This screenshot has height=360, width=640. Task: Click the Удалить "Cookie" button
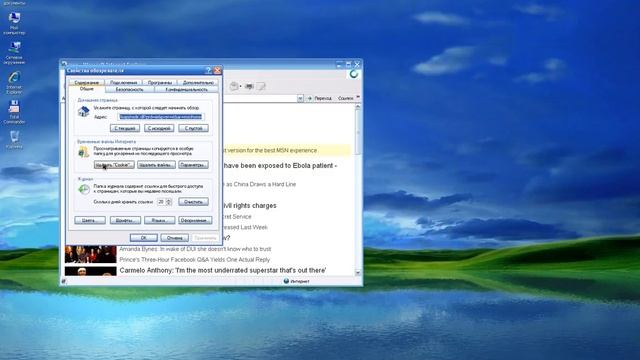pos(114,165)
